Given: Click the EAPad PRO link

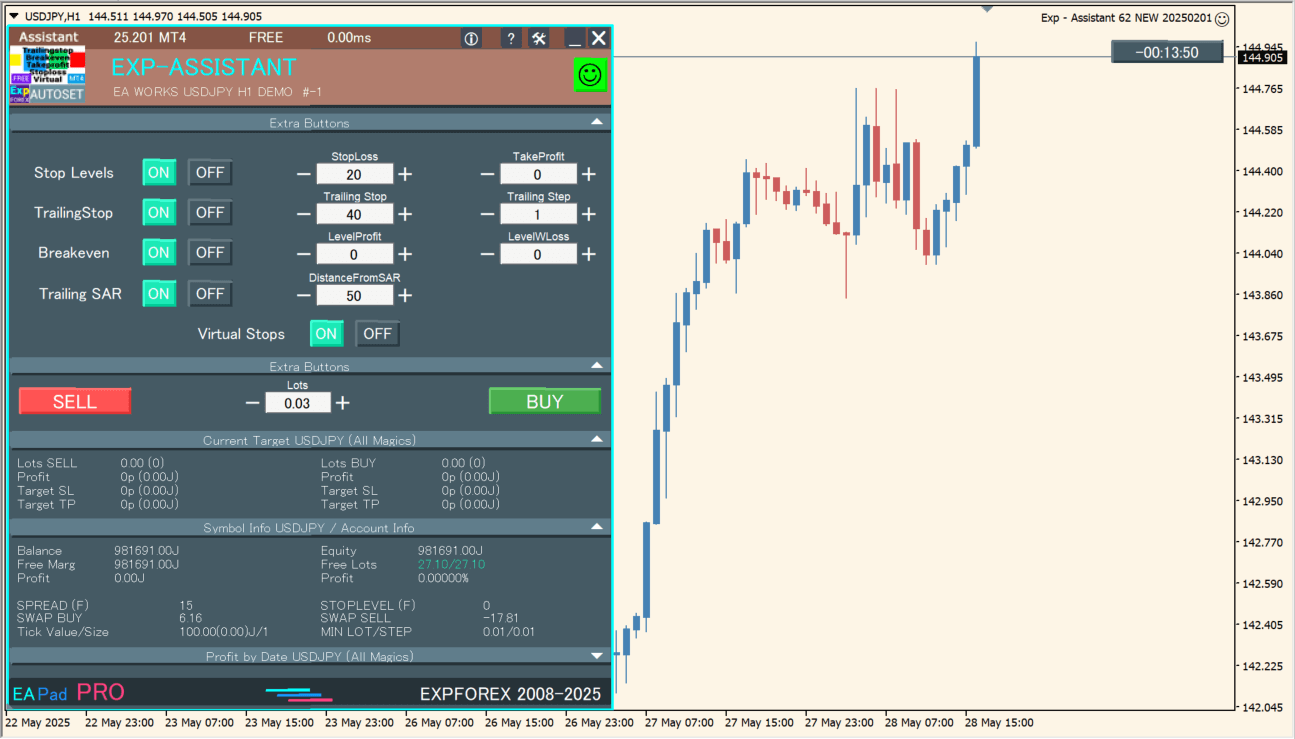Looking at the screenshot, I should point(68,692).
